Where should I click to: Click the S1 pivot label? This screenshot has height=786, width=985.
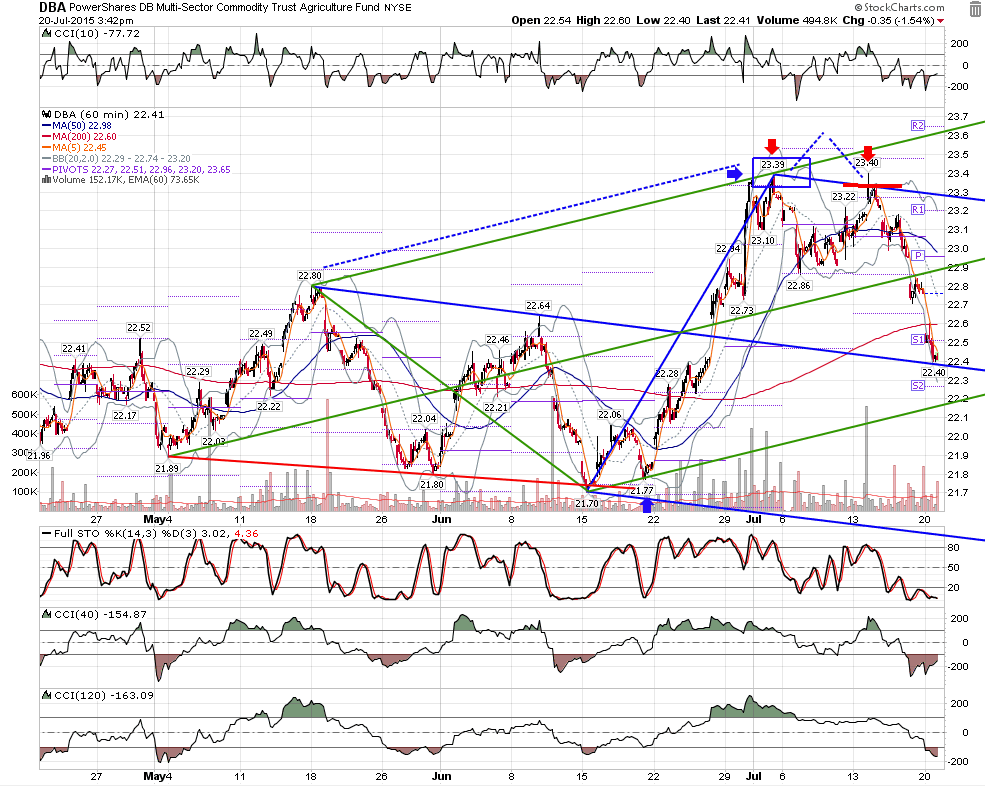pyautogui.click(x=918, y=339)
